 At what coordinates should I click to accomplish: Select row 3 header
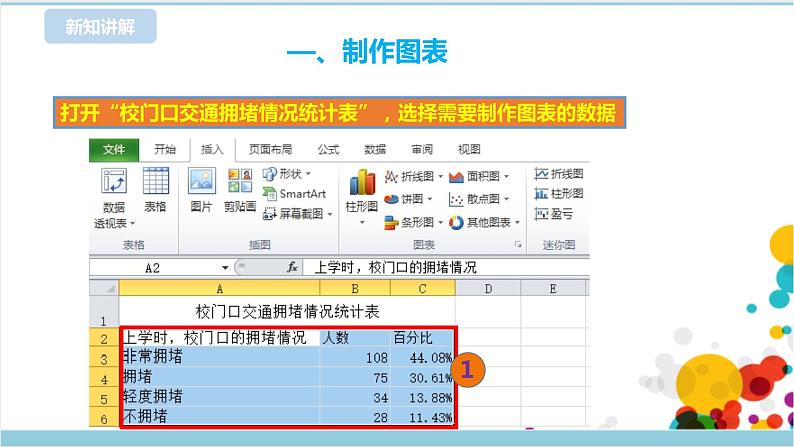point(104,358)
